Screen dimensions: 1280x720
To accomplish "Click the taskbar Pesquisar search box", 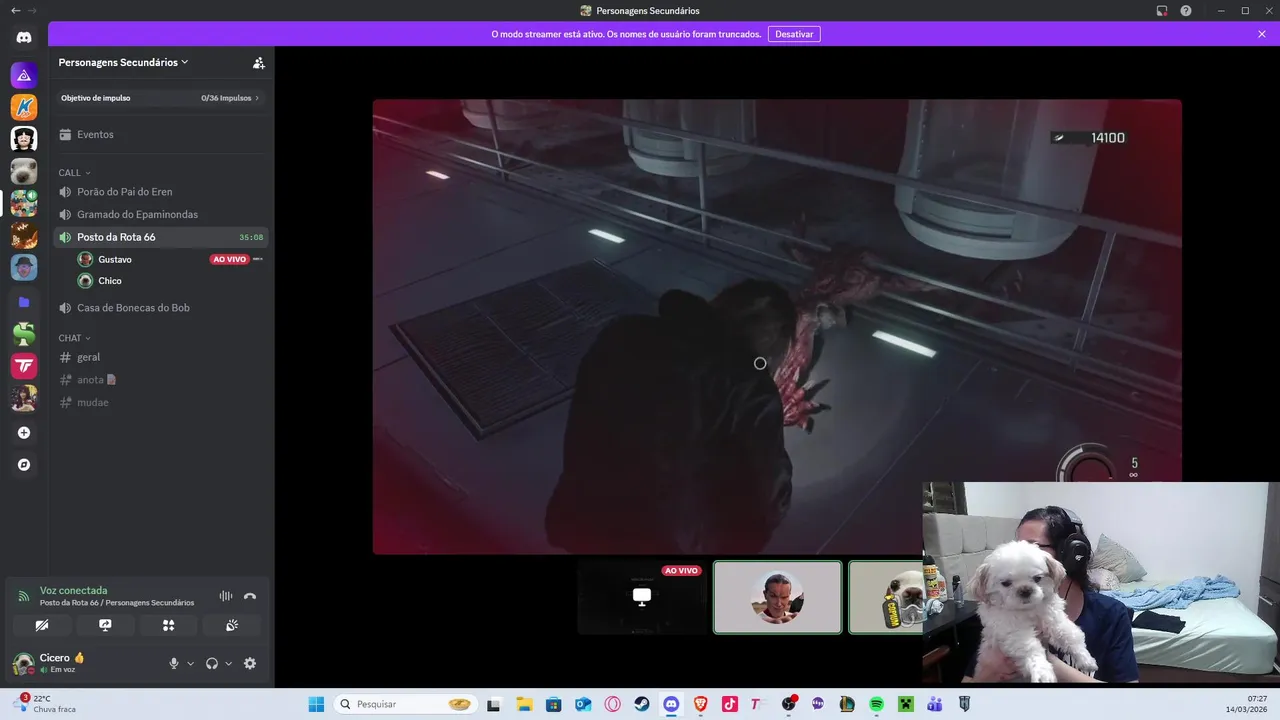I will click(x=406, y=704).
